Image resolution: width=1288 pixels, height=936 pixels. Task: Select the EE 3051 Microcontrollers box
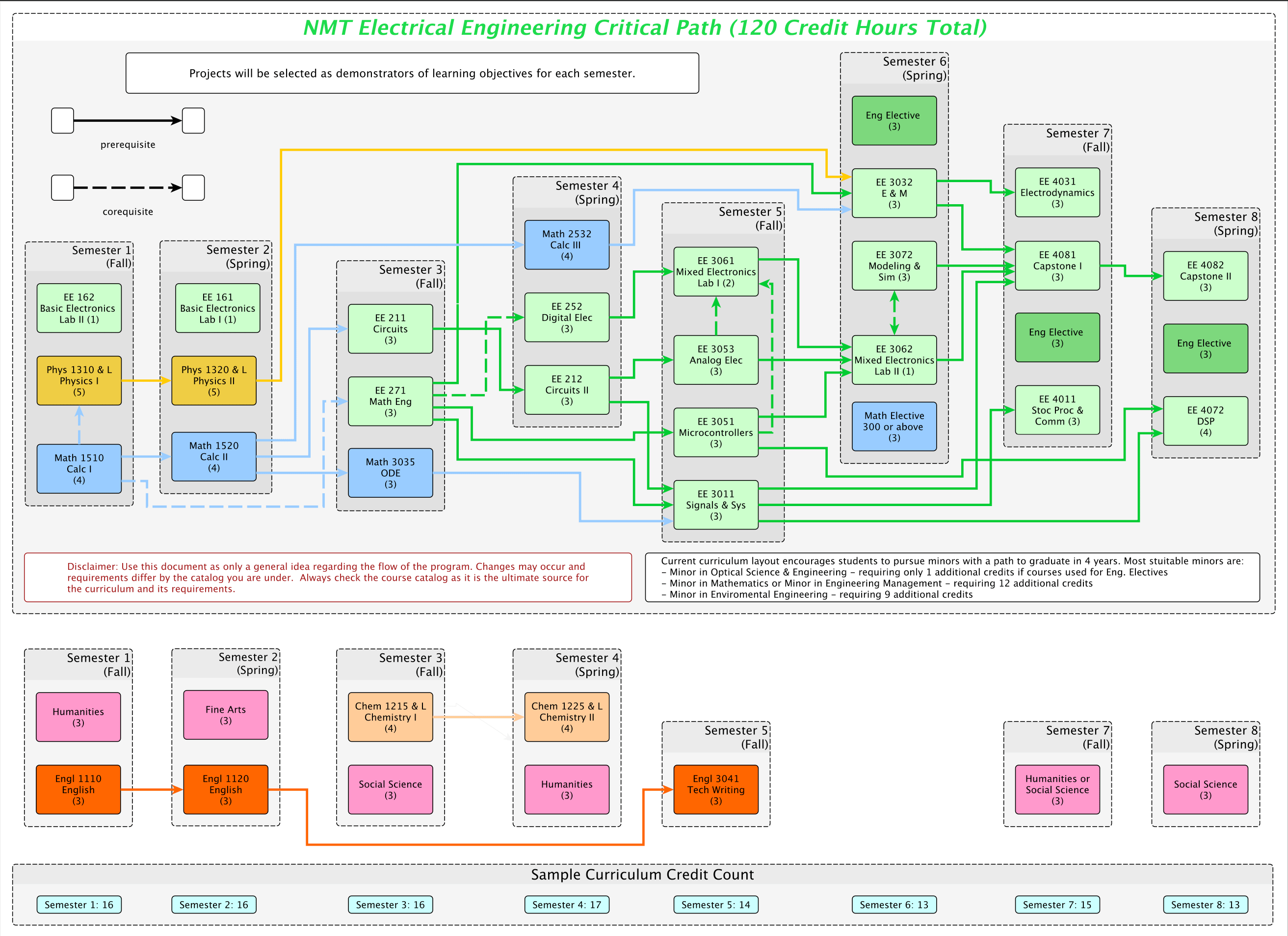click(715, 432)
